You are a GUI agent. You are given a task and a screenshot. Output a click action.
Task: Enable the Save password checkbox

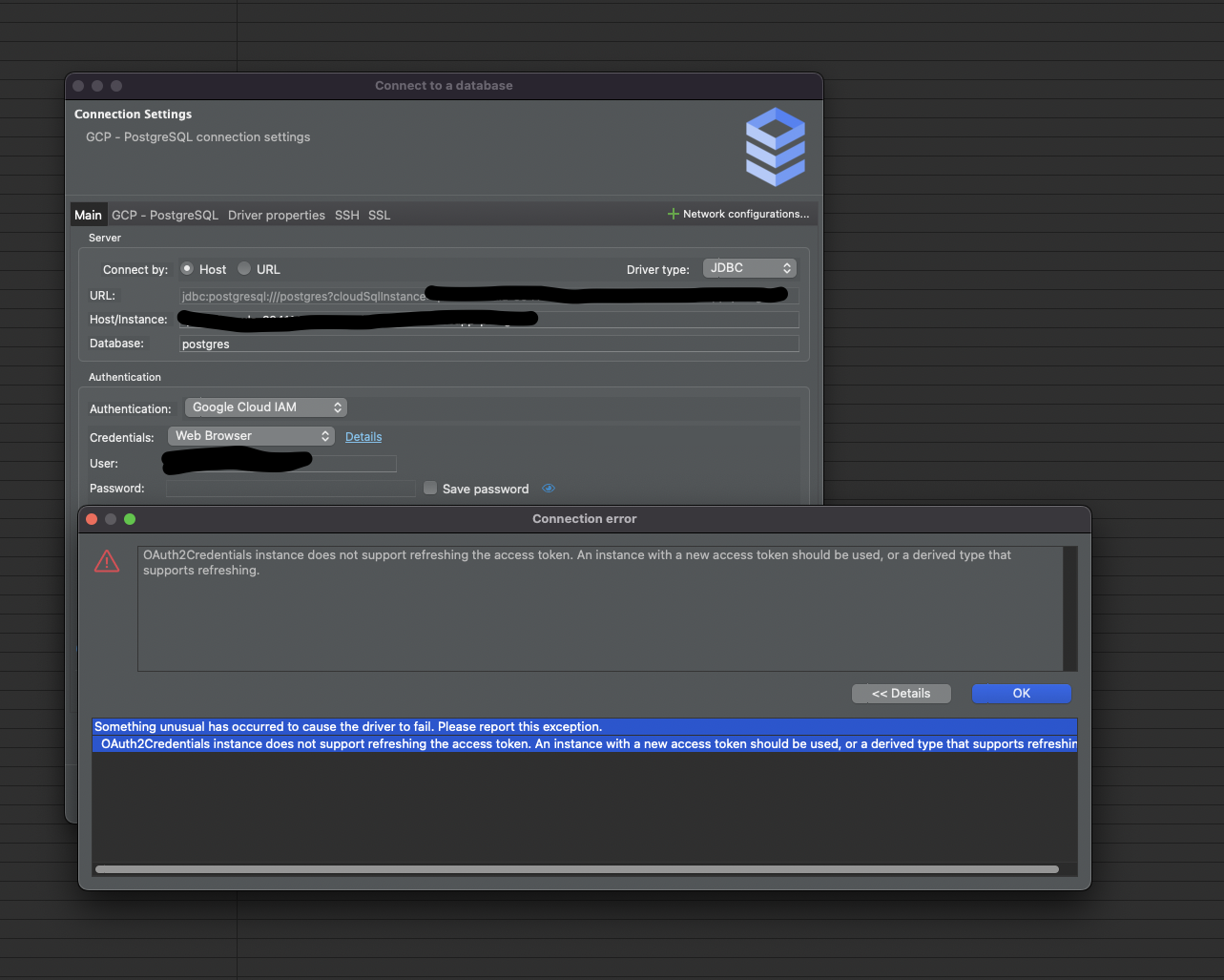click(x=430, y=488)
